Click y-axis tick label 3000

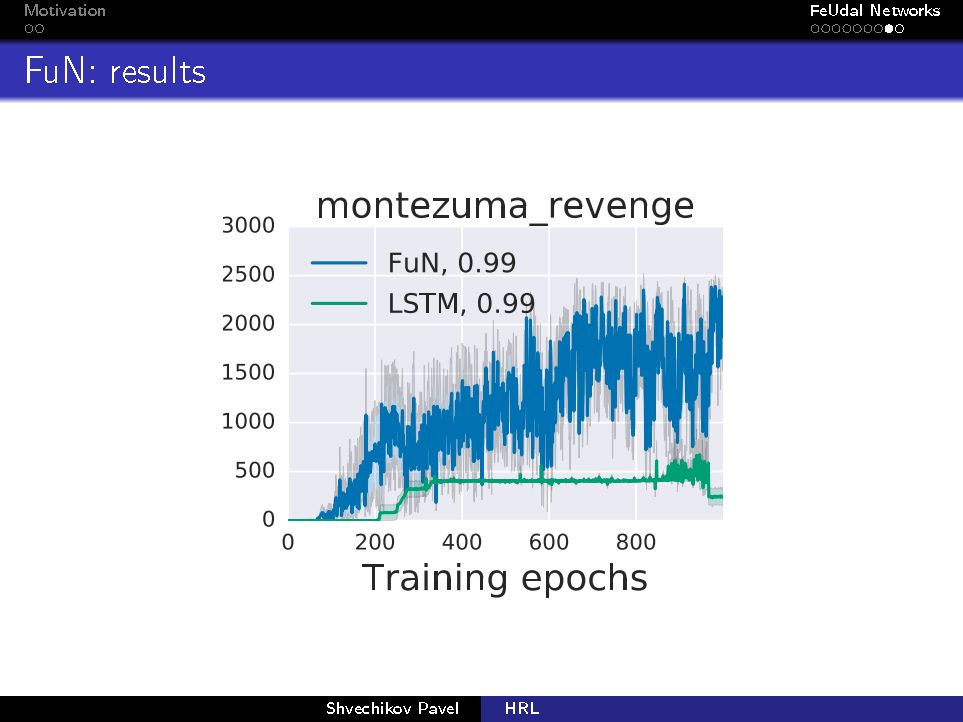coord(248,225)
